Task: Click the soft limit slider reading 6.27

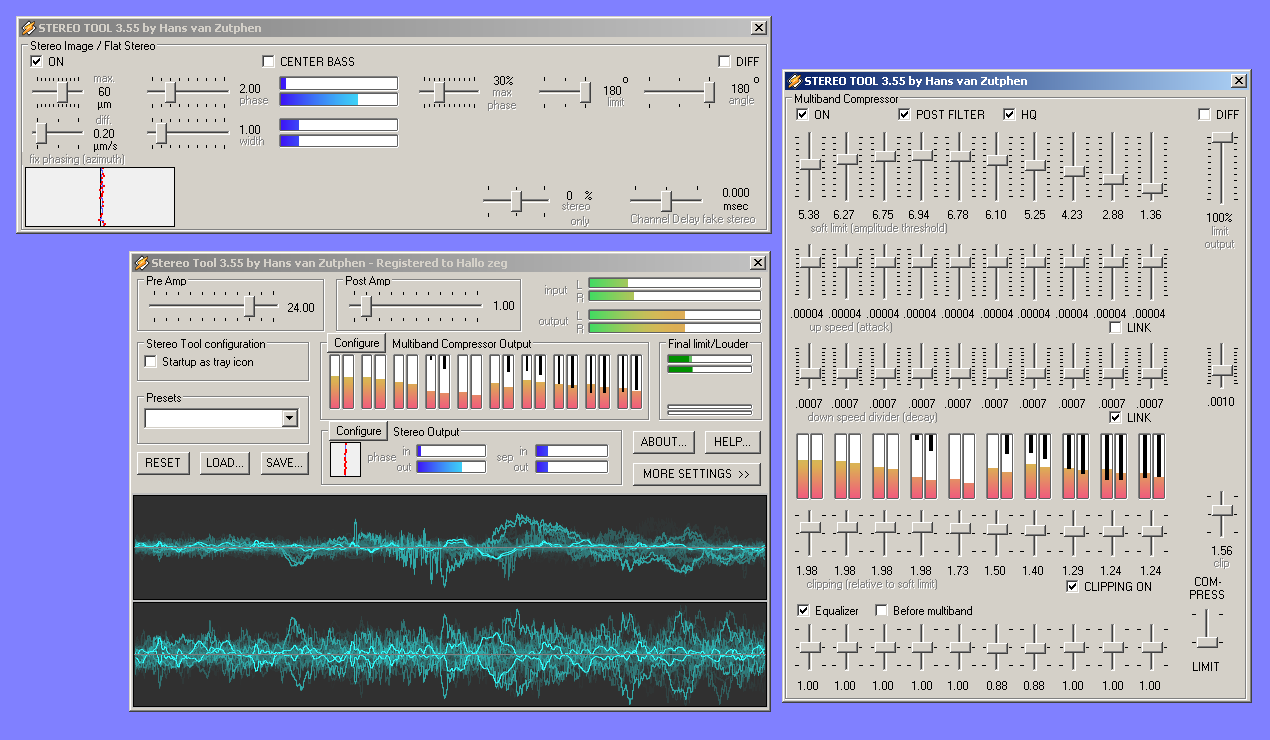Action: point(847,166)
